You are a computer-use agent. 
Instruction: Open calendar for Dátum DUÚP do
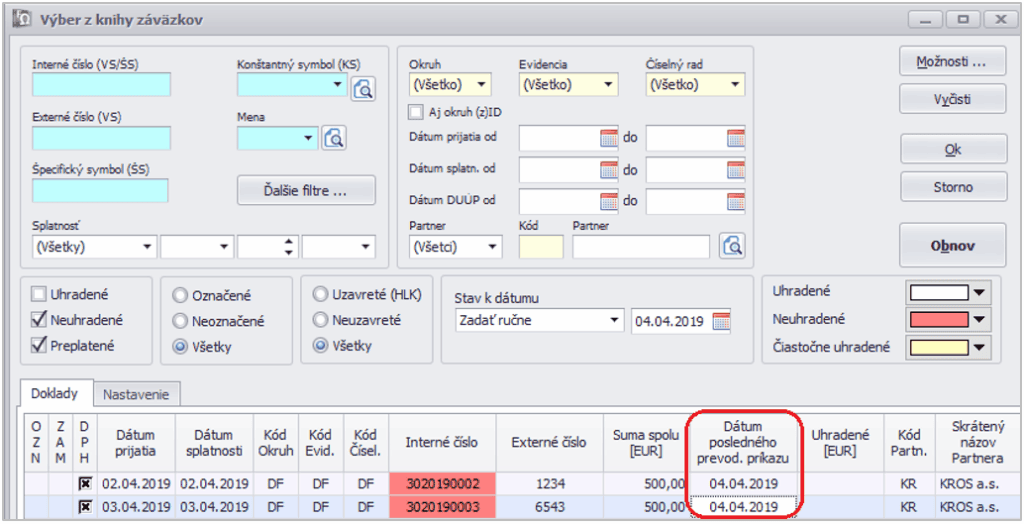[736, 201]
